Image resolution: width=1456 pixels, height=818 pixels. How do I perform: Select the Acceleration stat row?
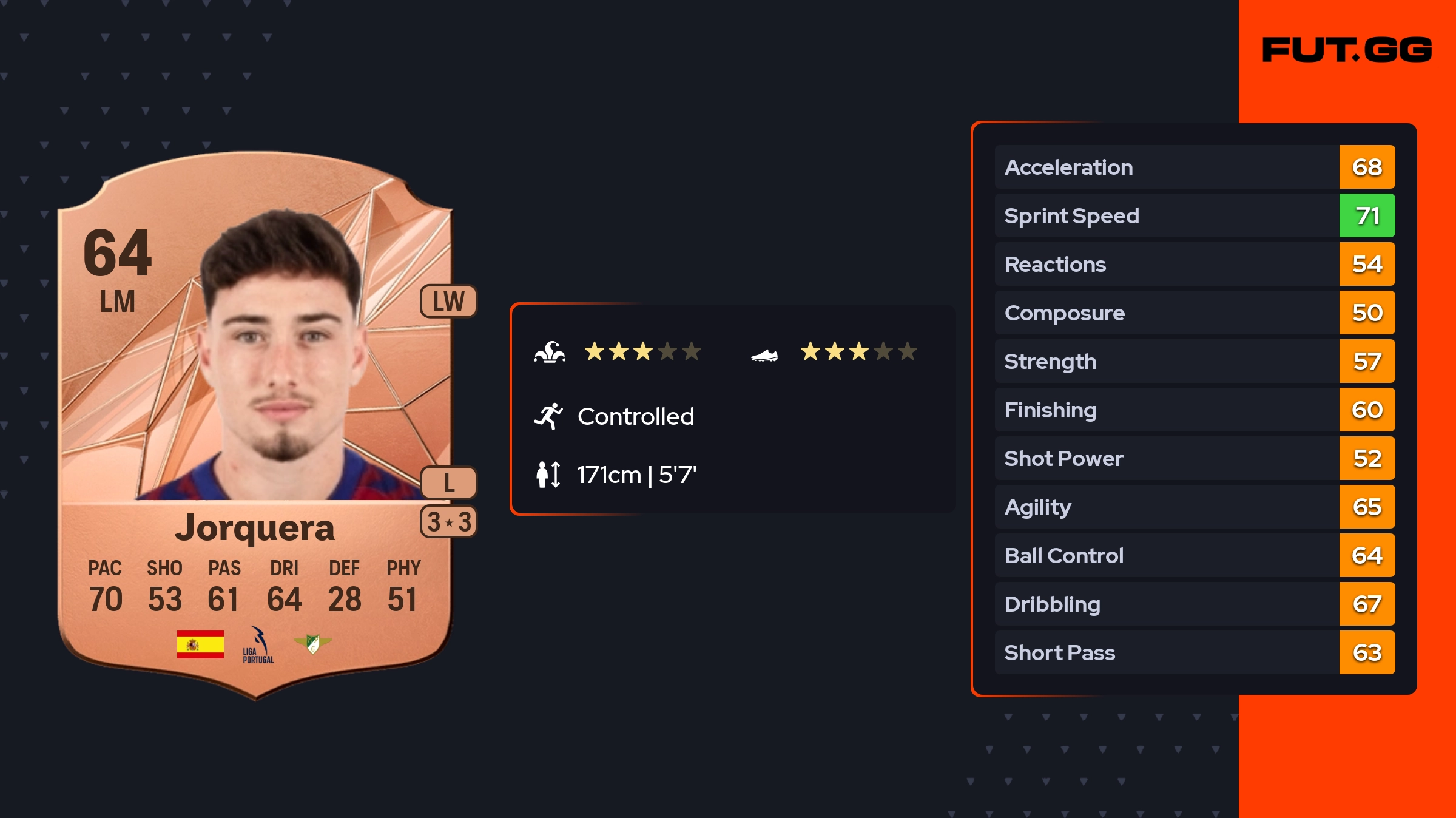(1166, 167)
